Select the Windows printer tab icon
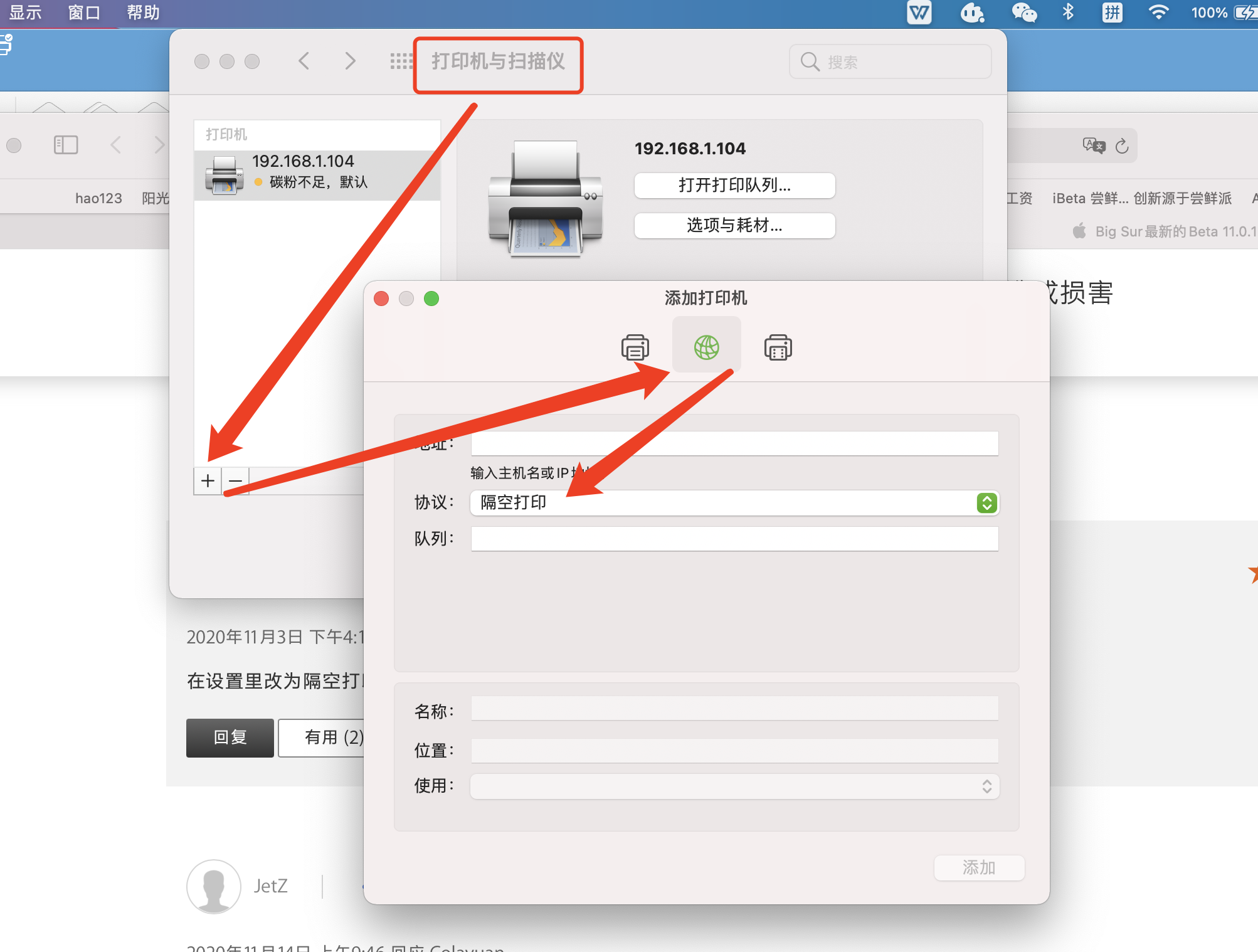The height and width of the screenshot is (952, 1258). tap(778, 347)
